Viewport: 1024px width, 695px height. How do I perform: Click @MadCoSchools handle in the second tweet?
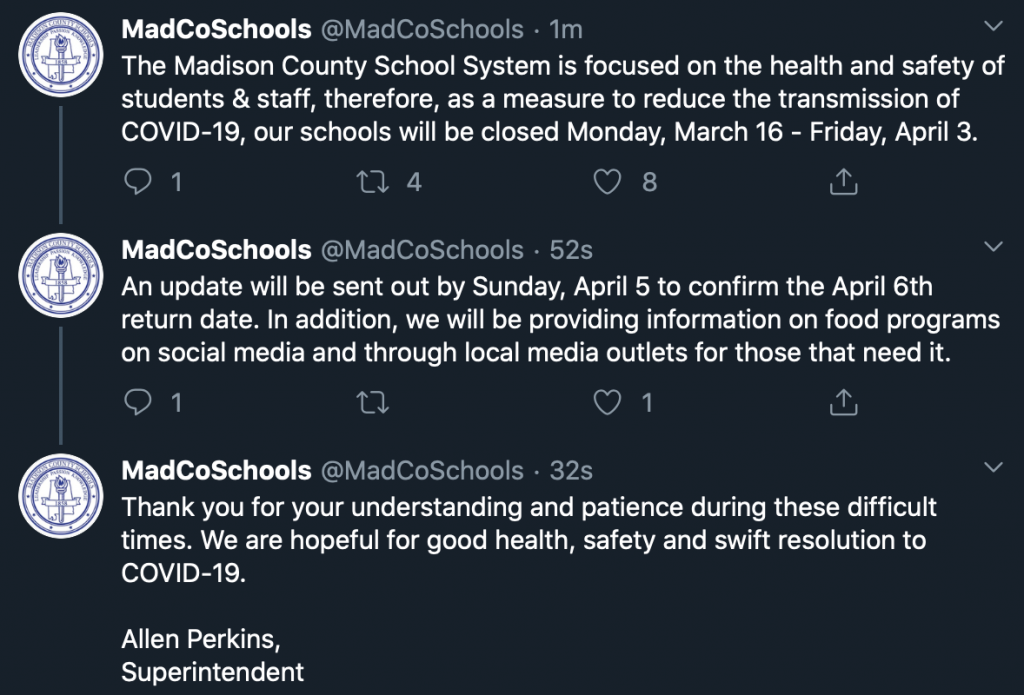[422, 250]
